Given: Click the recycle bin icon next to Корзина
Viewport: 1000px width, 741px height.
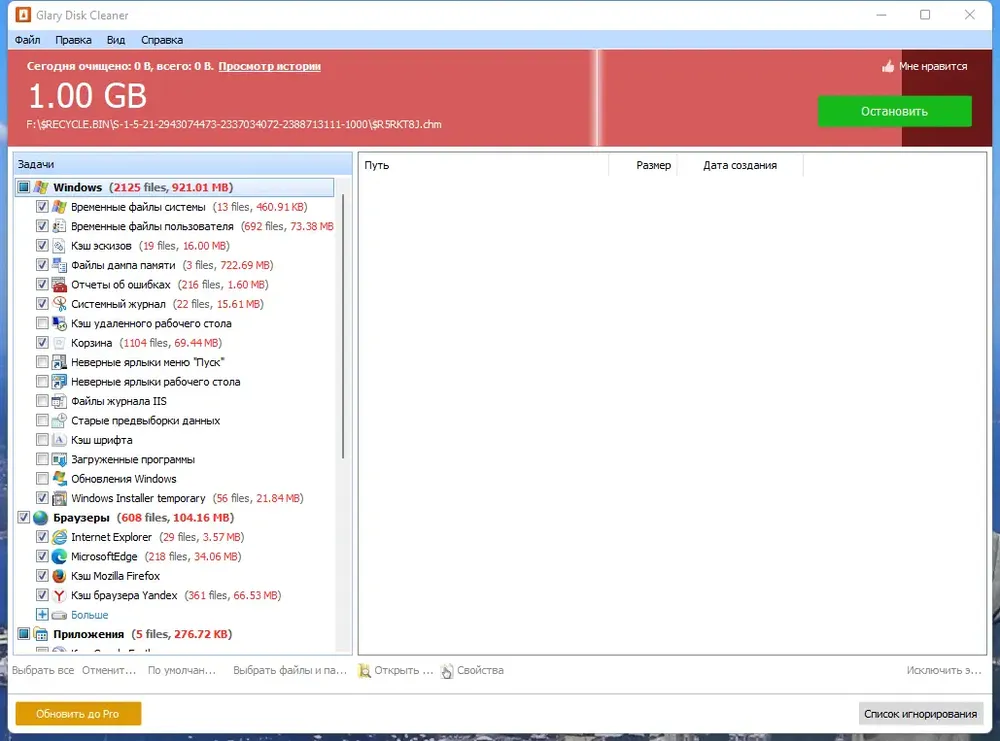Looking at the screenshot, I should pyautogui.click(x=59, y=343).
